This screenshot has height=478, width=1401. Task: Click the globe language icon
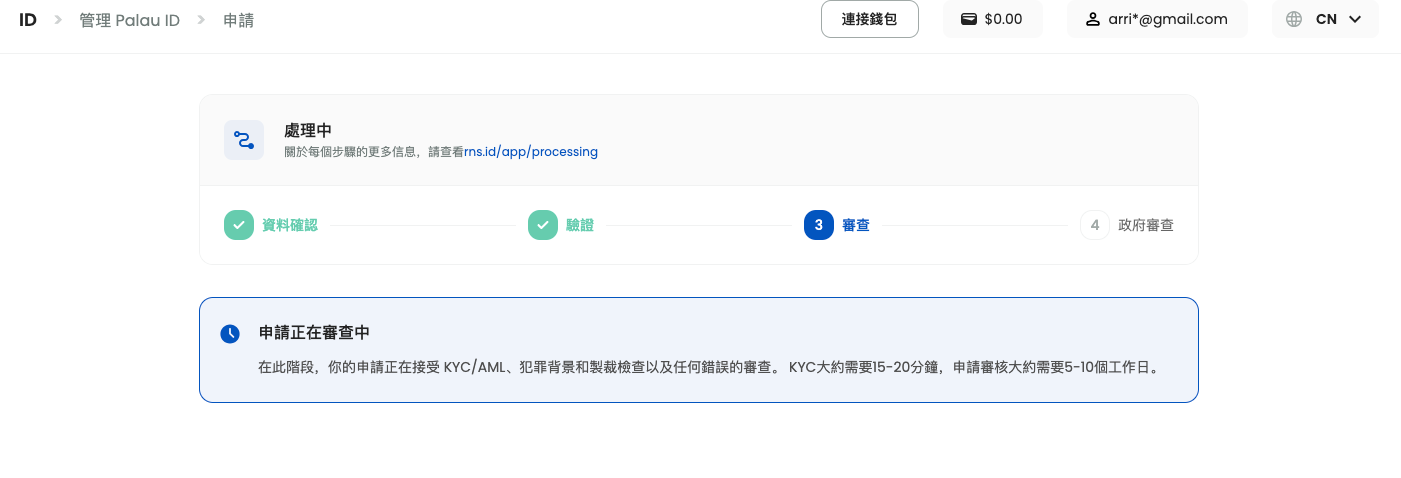(1294, 19)
